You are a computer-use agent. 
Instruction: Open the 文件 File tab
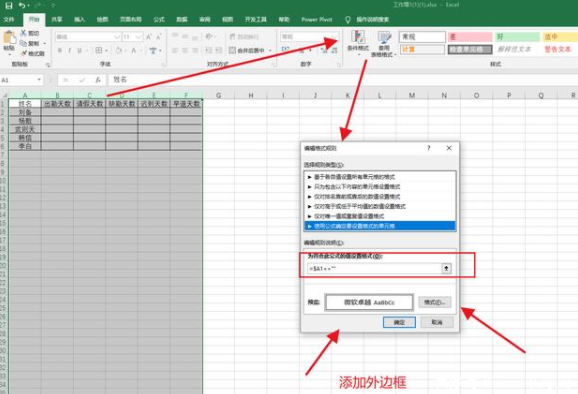pyautogui.click(x=9, y=20)
